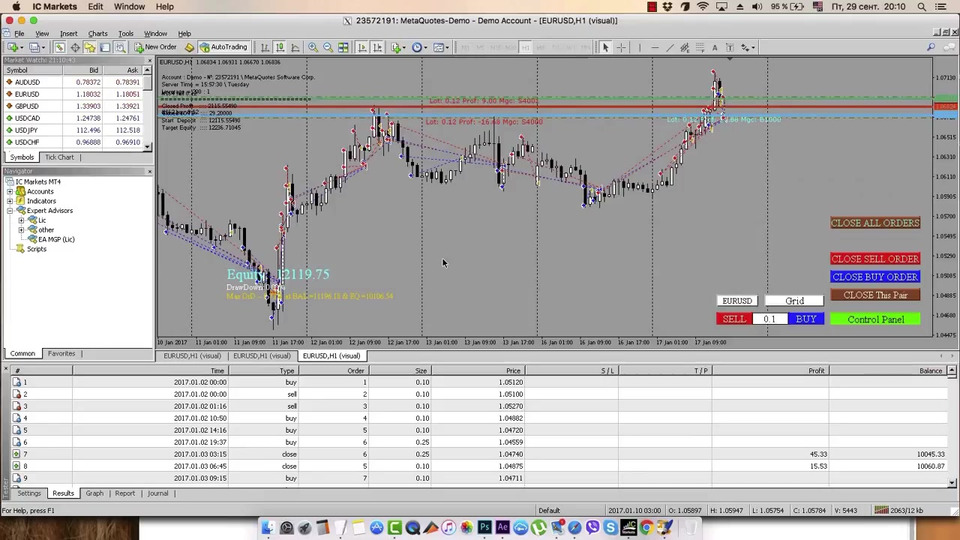Switch chart to line chart type
The width and height of the screenshot is (960, 540).
295,47
